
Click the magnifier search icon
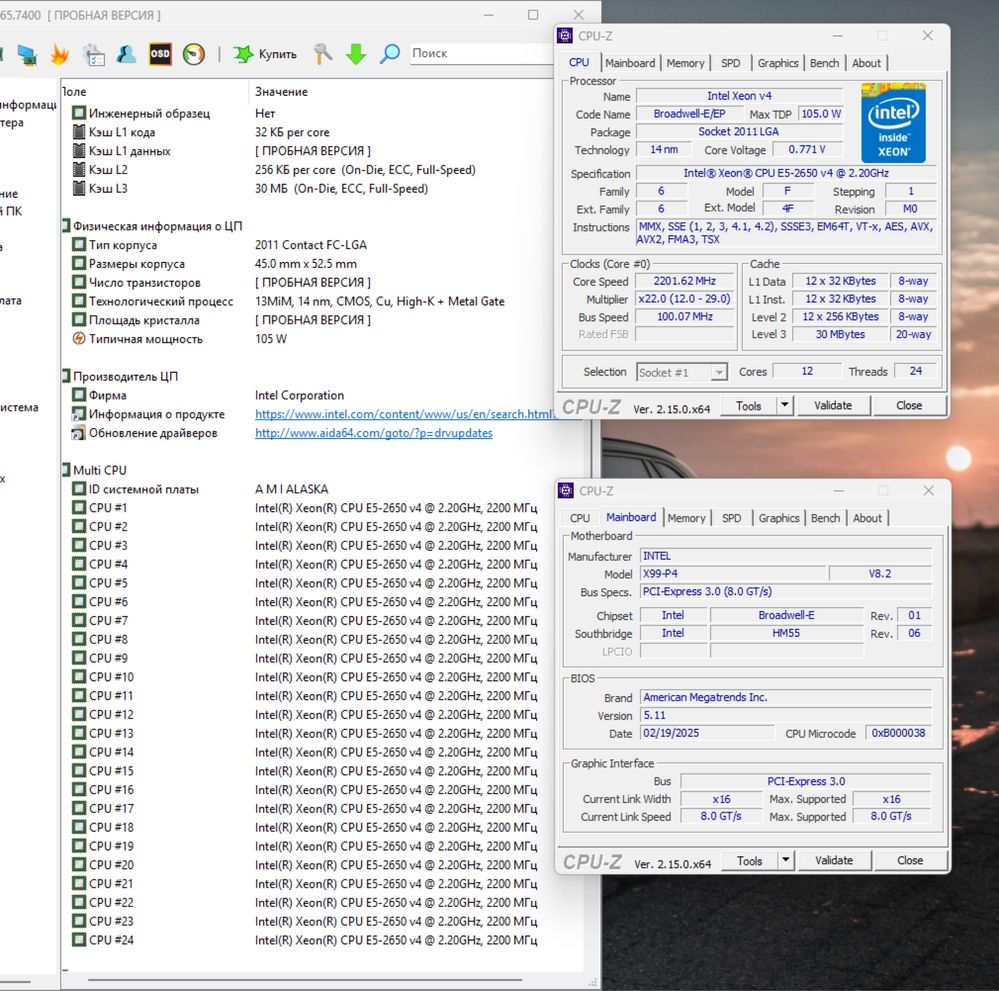(389, 54)
